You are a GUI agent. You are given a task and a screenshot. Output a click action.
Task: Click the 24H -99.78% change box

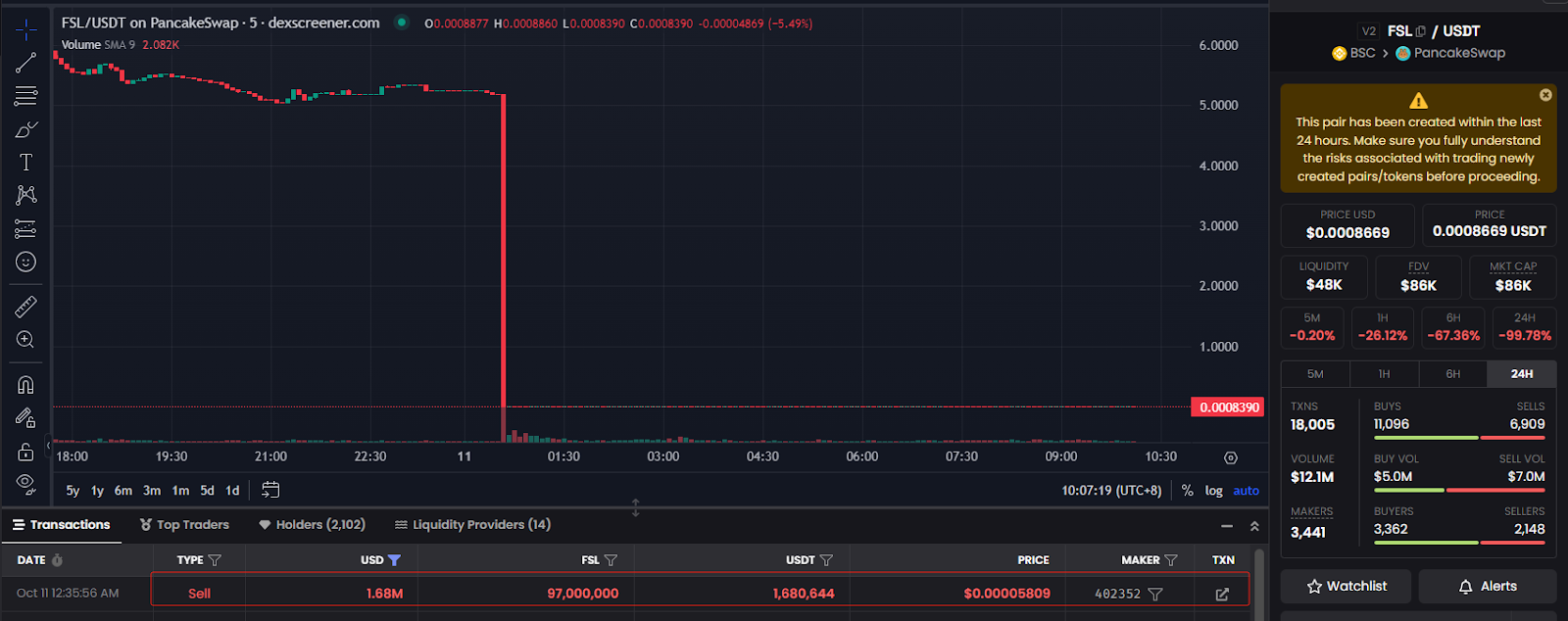[x=1525, y=327]
